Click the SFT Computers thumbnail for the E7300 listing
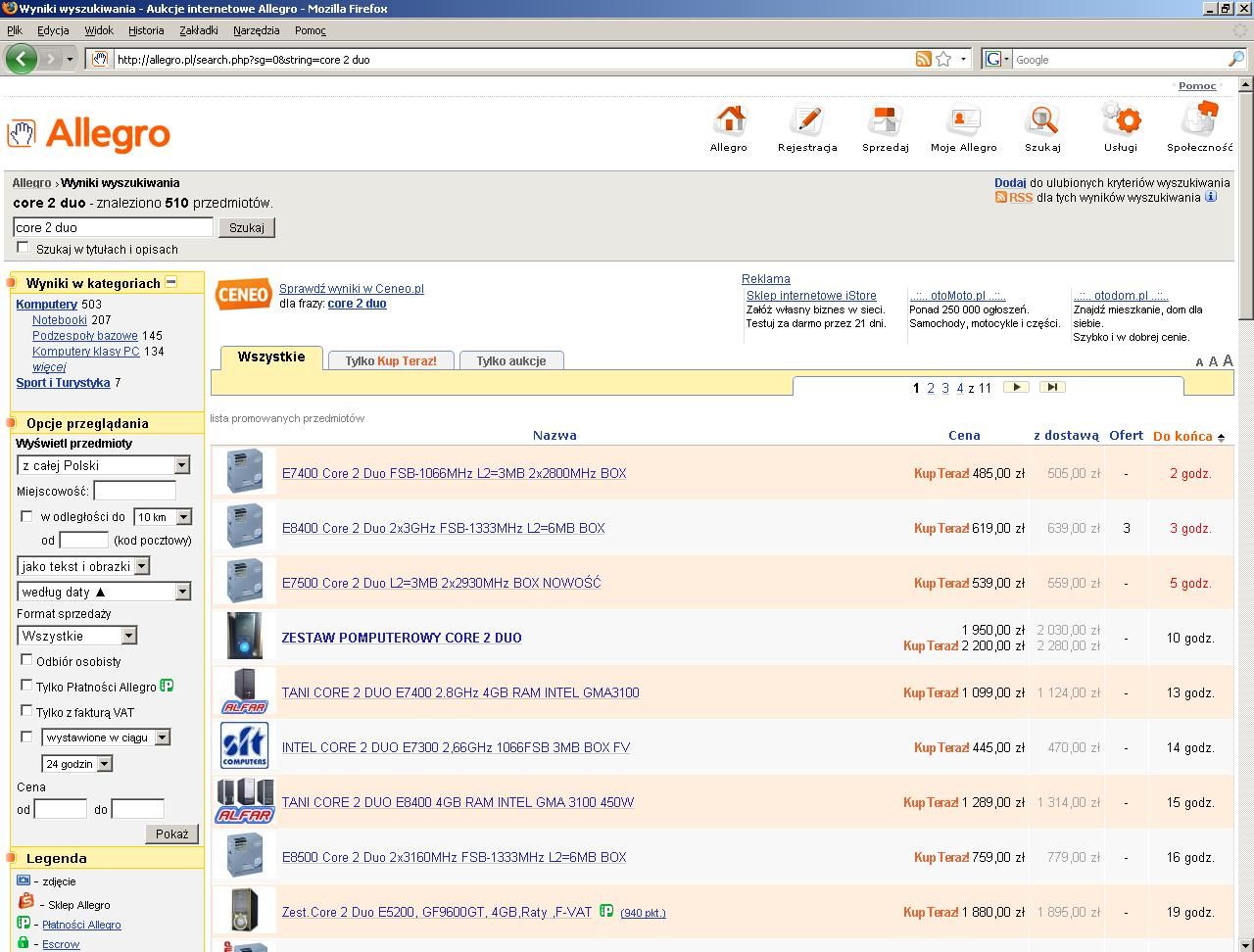 [244, 746]
